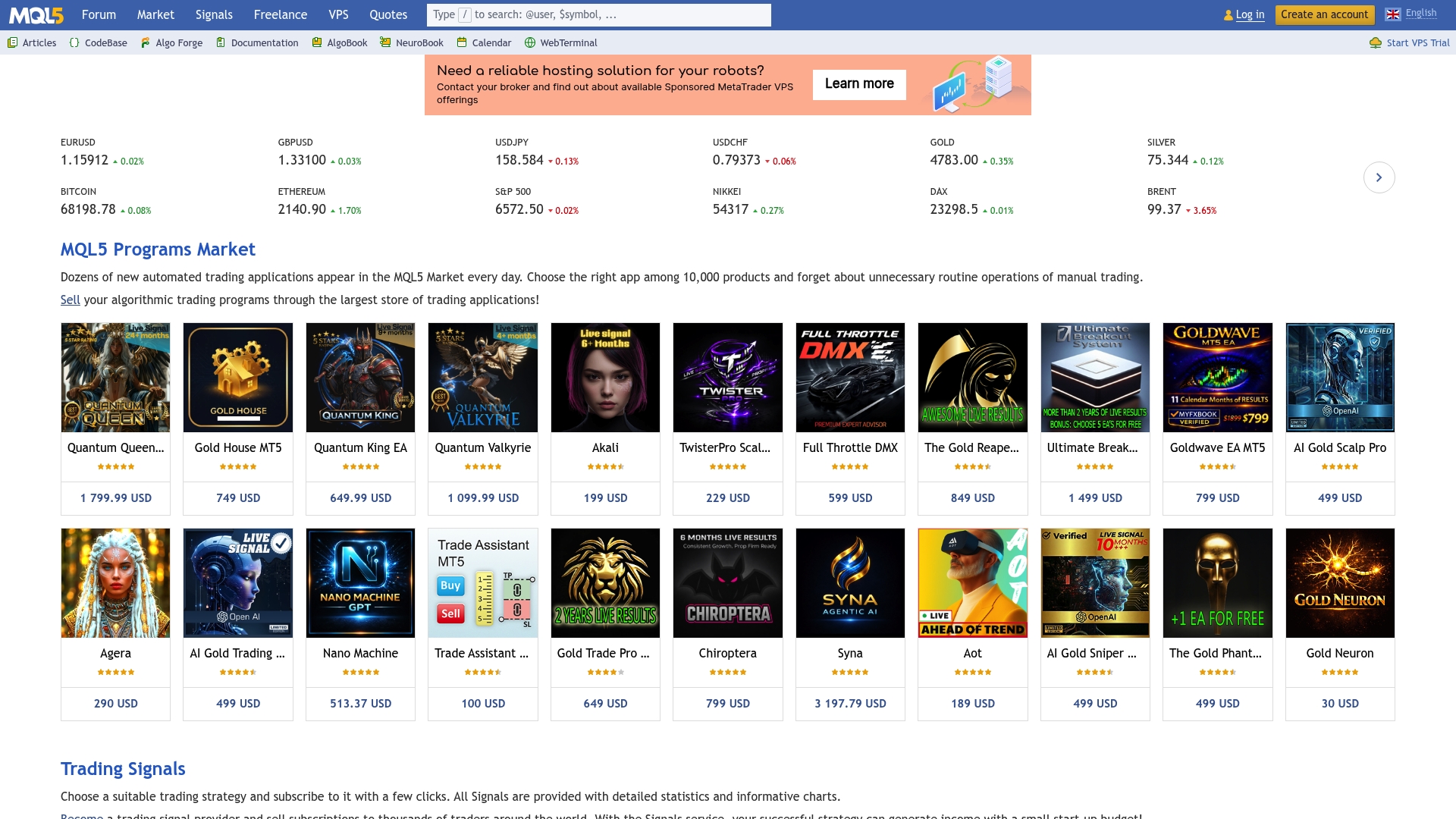The width and height of the screenshot is (1456, 819).
Task: Go to Signals section
Action: click(x=214, y=15)
